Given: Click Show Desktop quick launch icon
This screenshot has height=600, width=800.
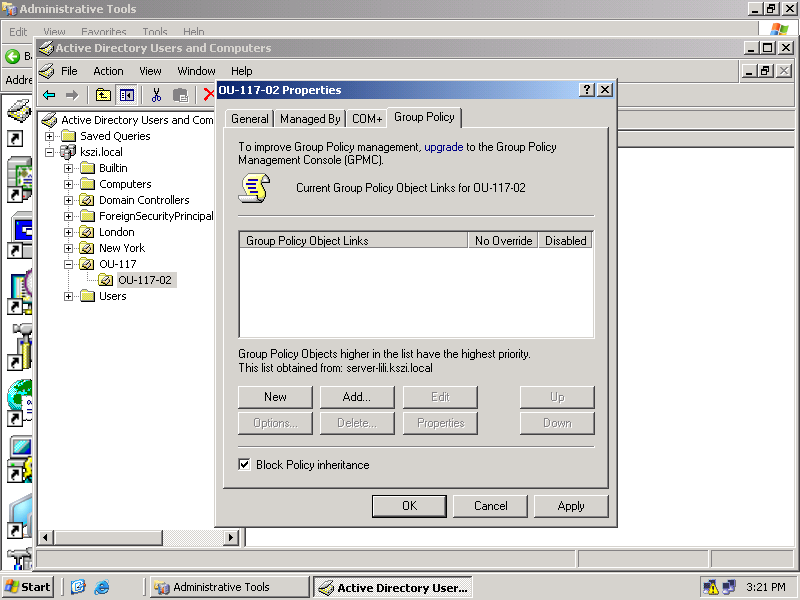Looking at the screenshot, I should 78,587.
